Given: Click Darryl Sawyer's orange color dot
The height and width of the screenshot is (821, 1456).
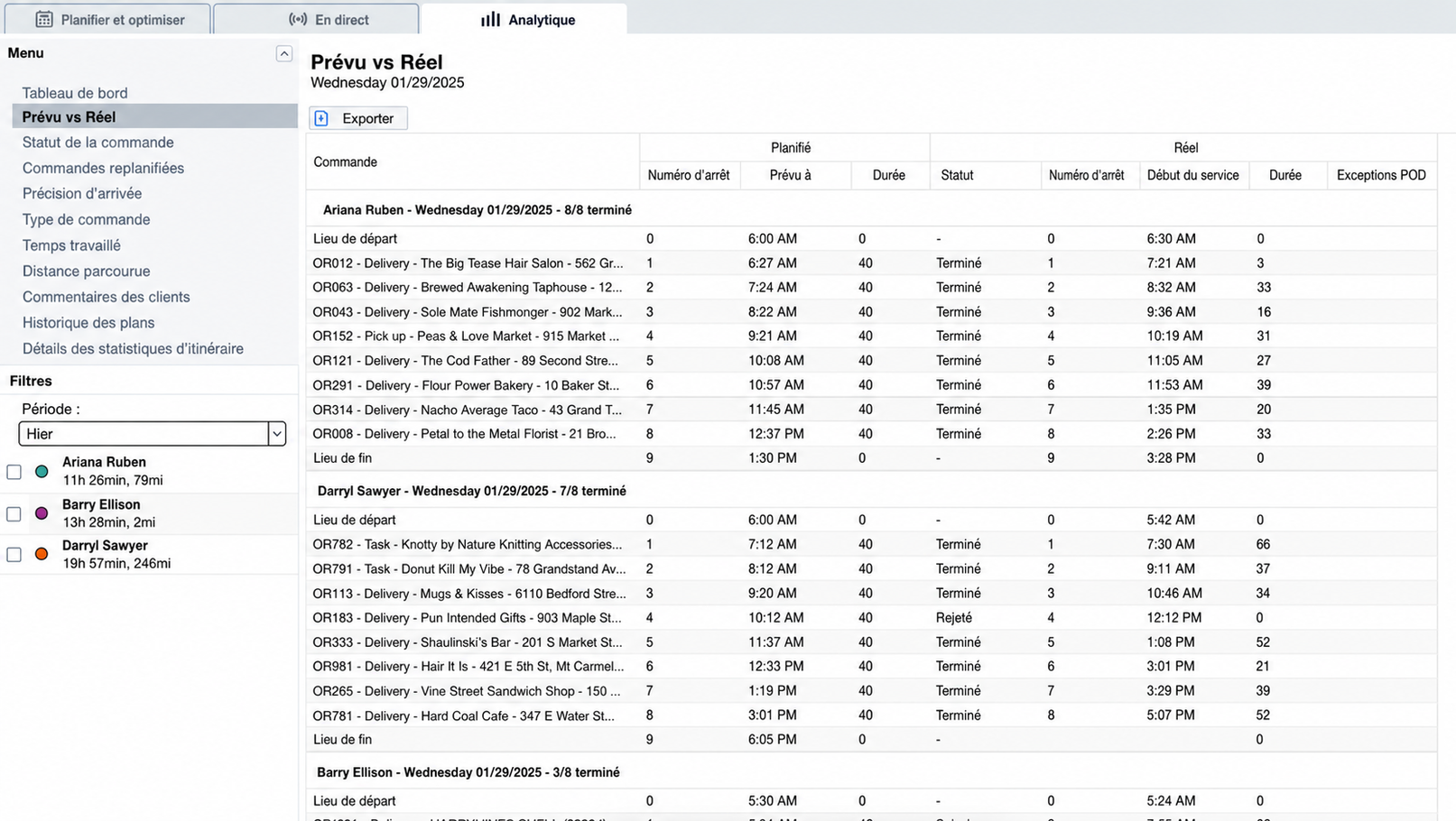Looking at the screenshot, I should pyautogui.click(x=42, y=554).
